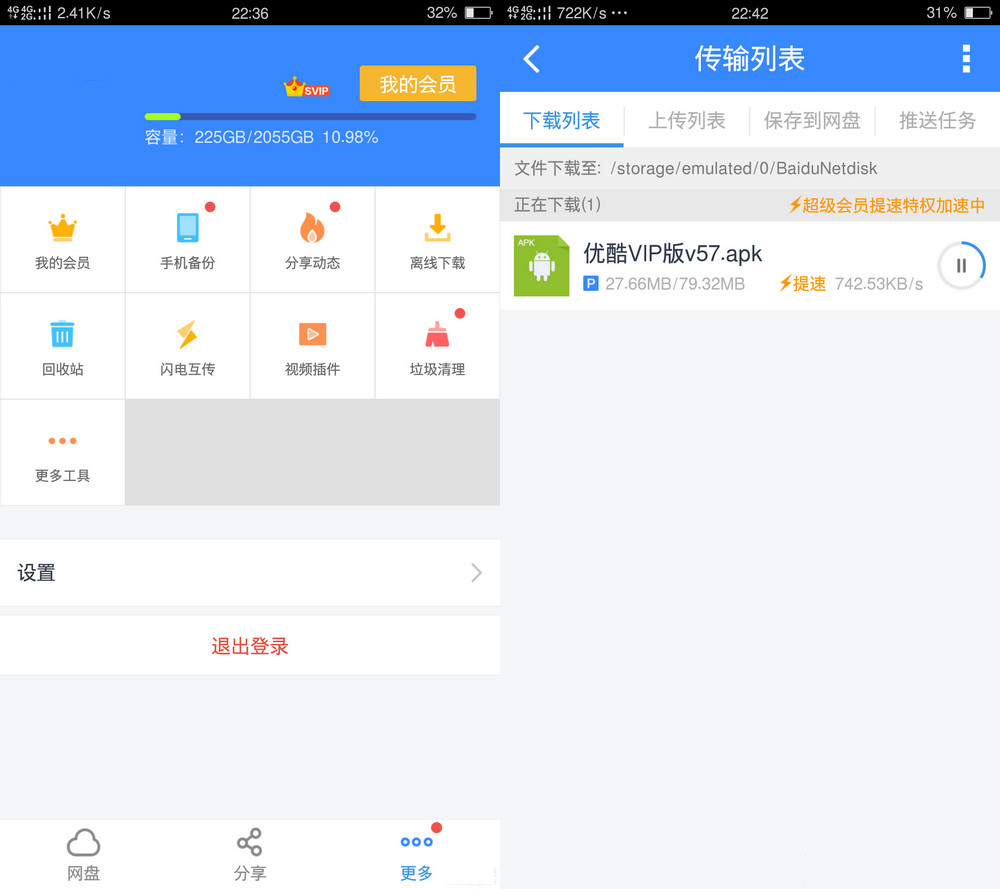1000x889 pixels.
Task: Tap the battery icon next to 31%
Action: coord(978,13)
